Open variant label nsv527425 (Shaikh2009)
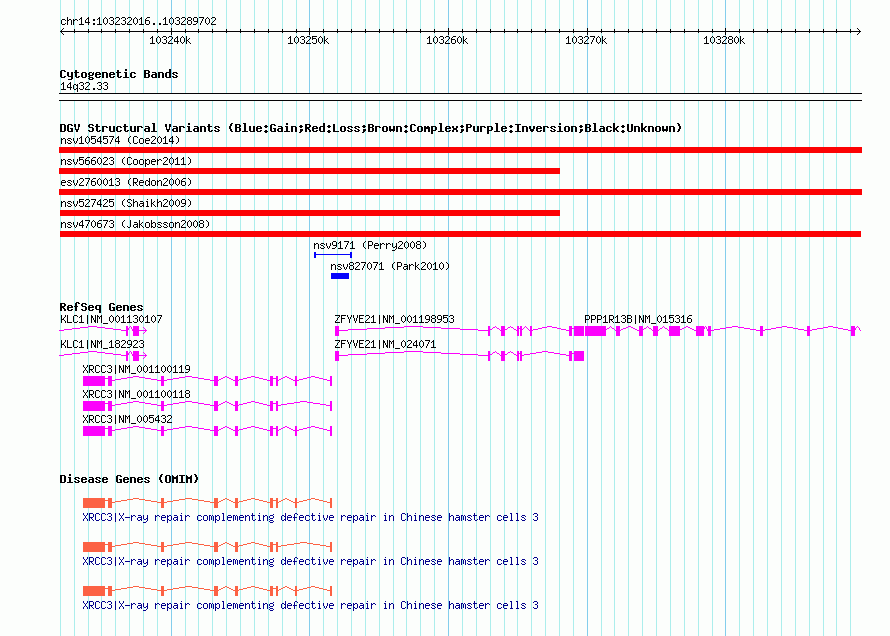 tap(126, 203)
